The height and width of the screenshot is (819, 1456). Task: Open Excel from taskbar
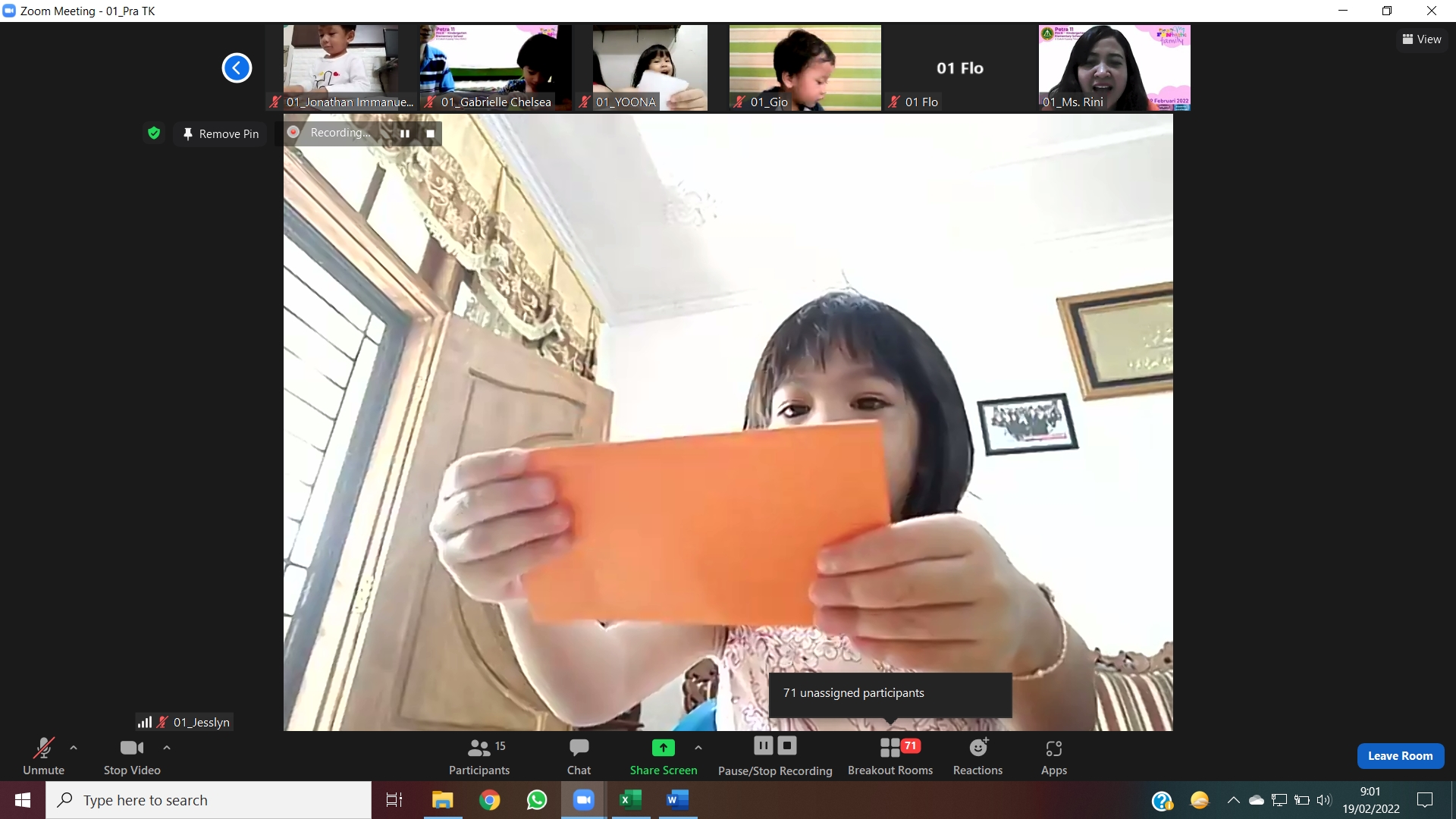click(x=631, y=800)
